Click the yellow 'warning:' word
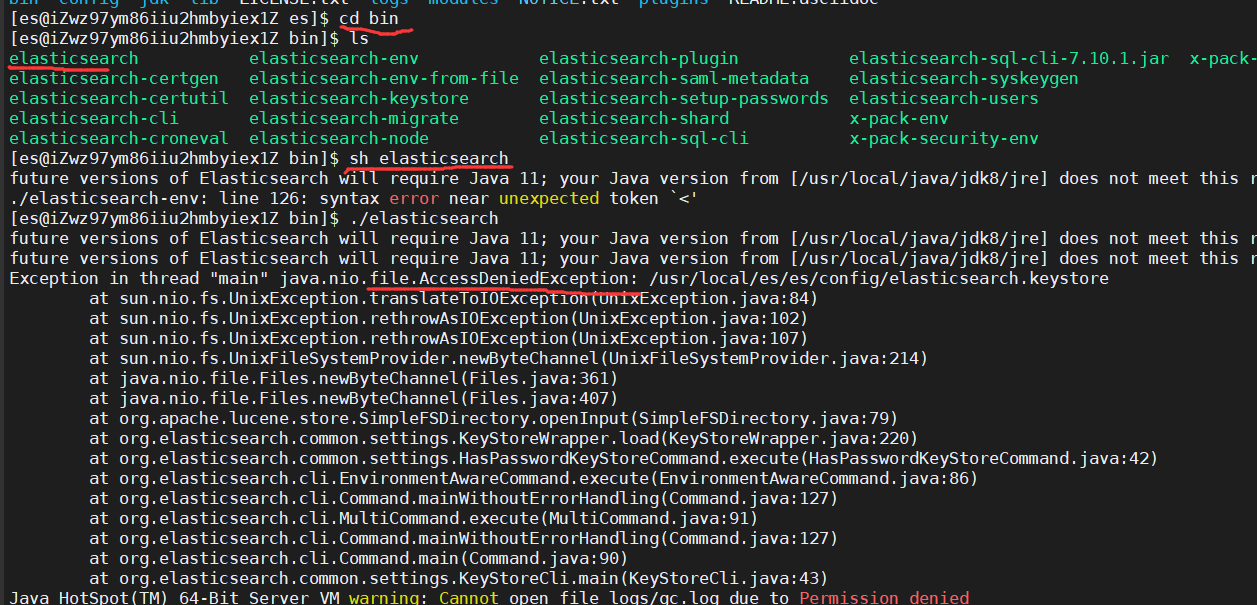The image size is (1257, 605). (x=389, y=597)
